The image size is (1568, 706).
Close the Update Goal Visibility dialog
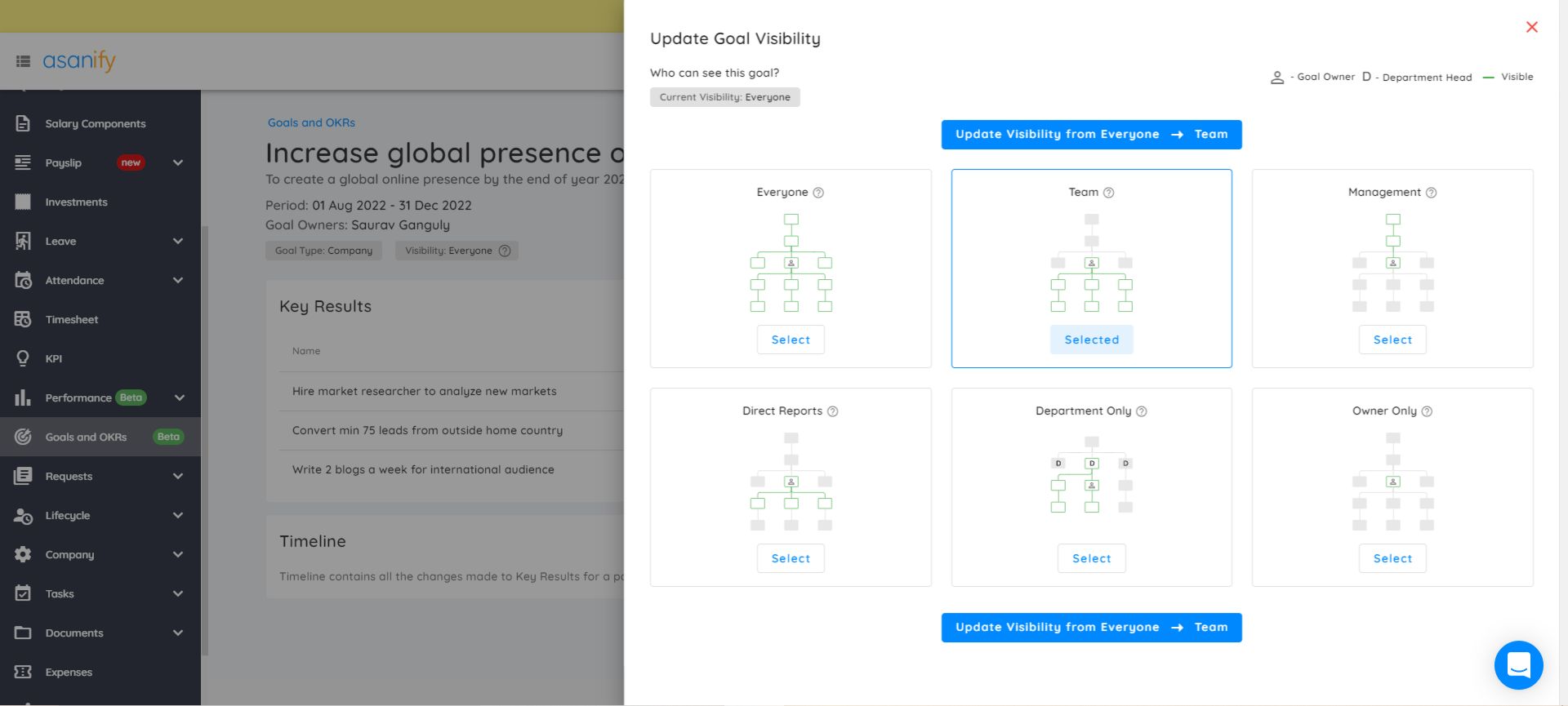click(1531, 27)
